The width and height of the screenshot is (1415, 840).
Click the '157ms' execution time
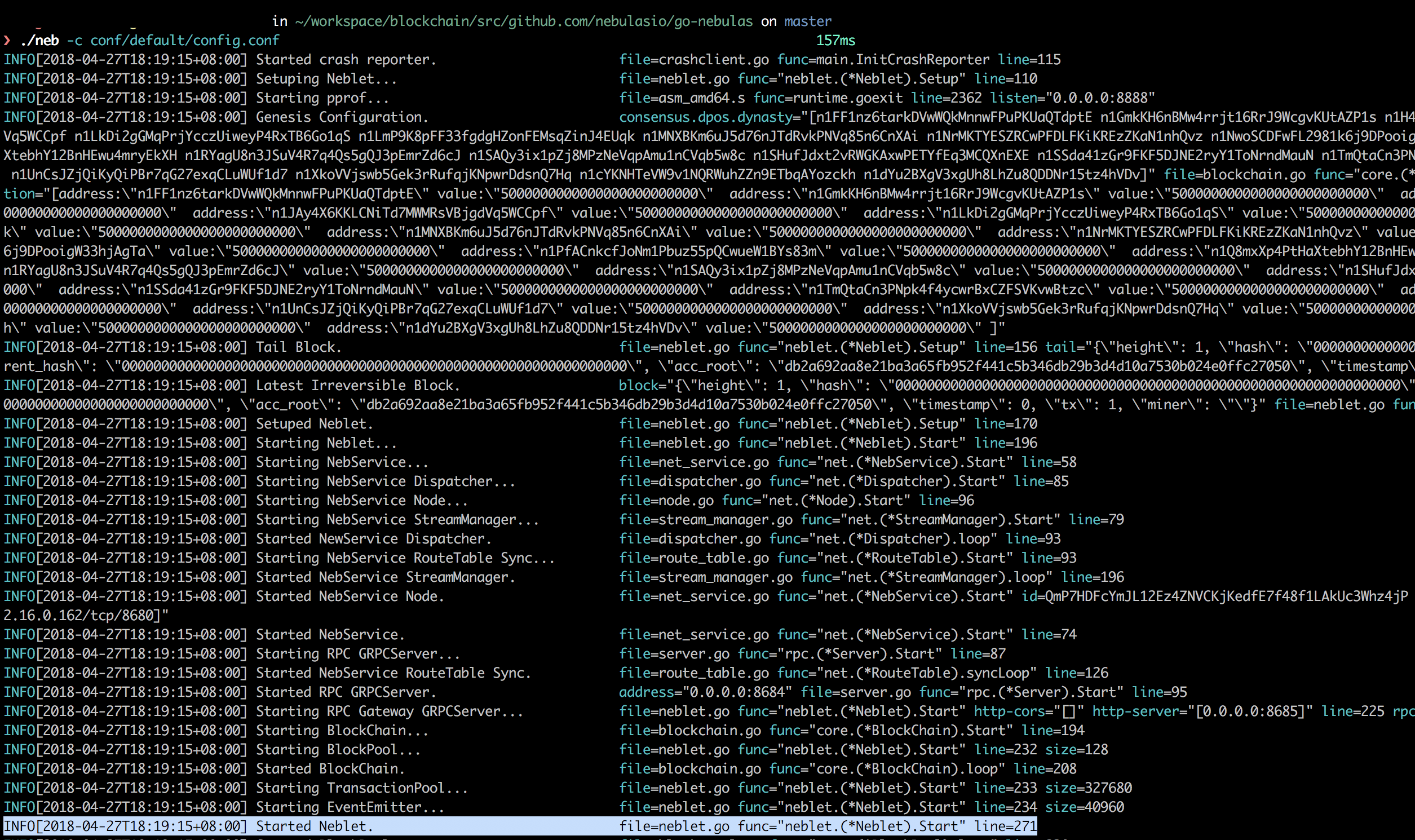pyautogui.click(x=835, y=40)
